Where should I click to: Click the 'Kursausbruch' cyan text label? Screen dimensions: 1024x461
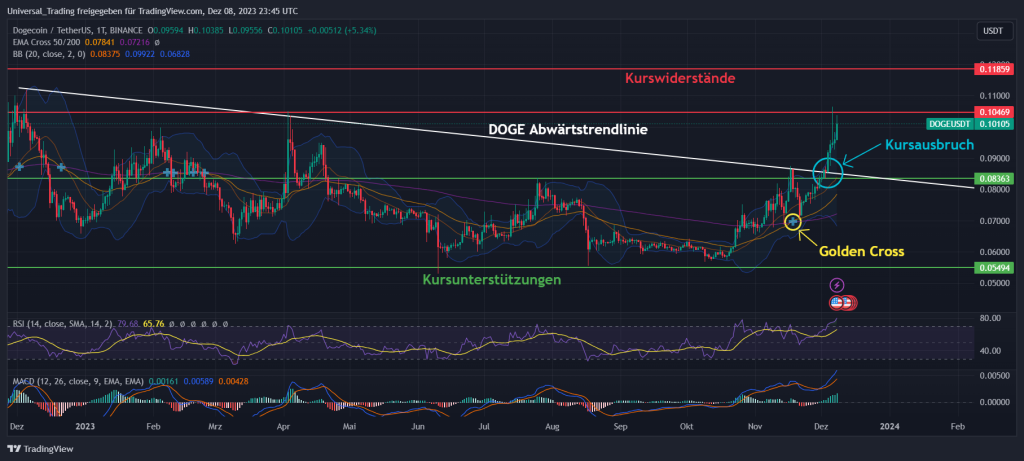[x=929, y=145]
